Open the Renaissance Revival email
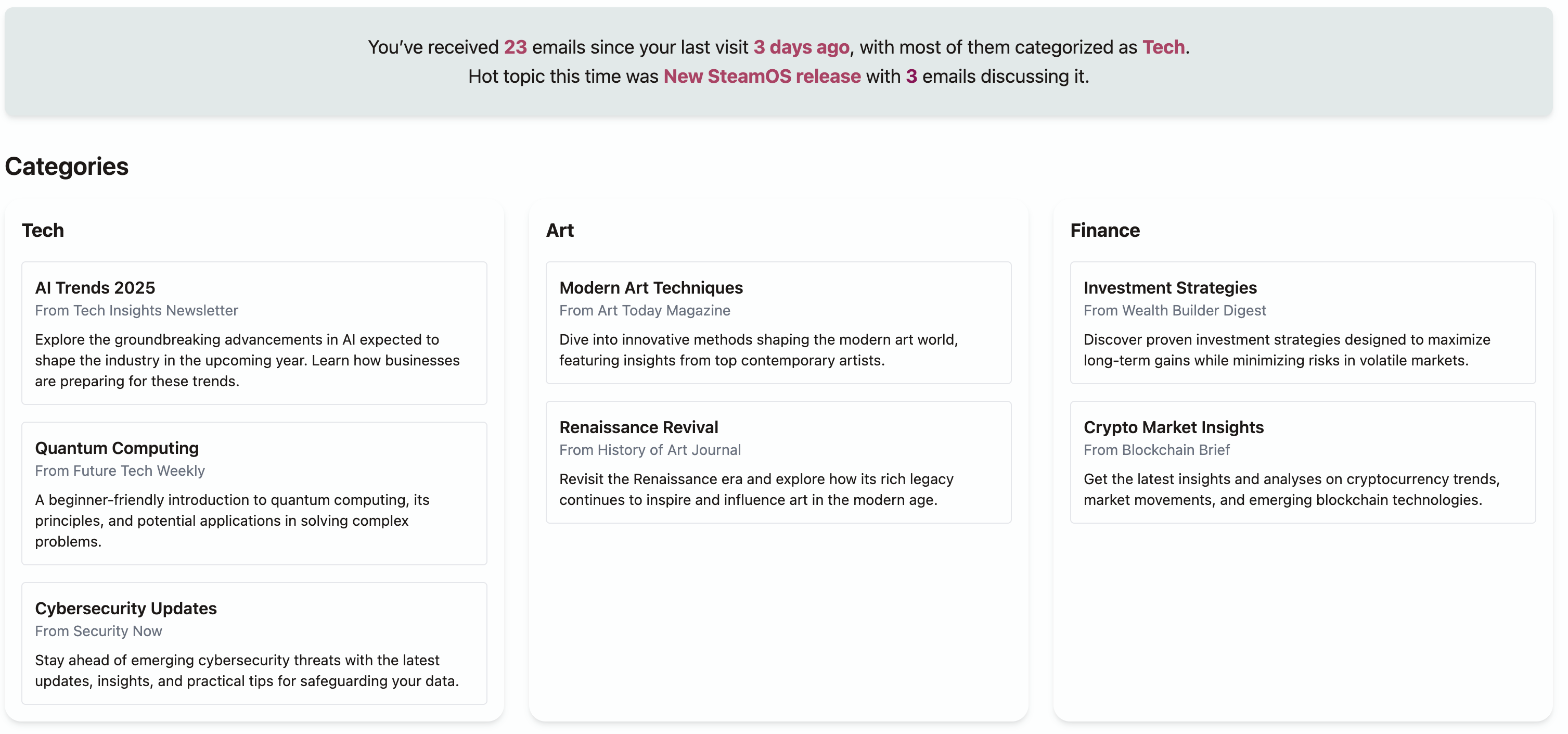This screenshot has height=734, width=1568. tap(638, 427)
